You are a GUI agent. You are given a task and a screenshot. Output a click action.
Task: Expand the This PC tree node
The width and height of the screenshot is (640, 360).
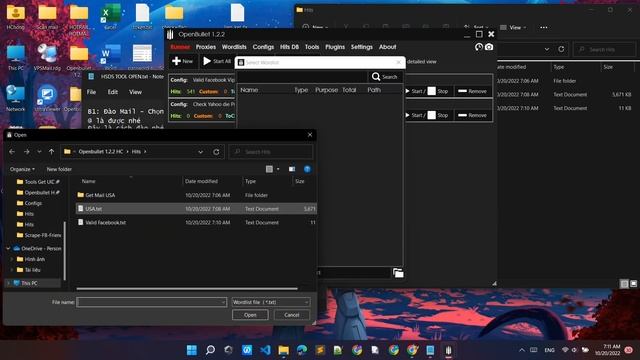point(8,283)
